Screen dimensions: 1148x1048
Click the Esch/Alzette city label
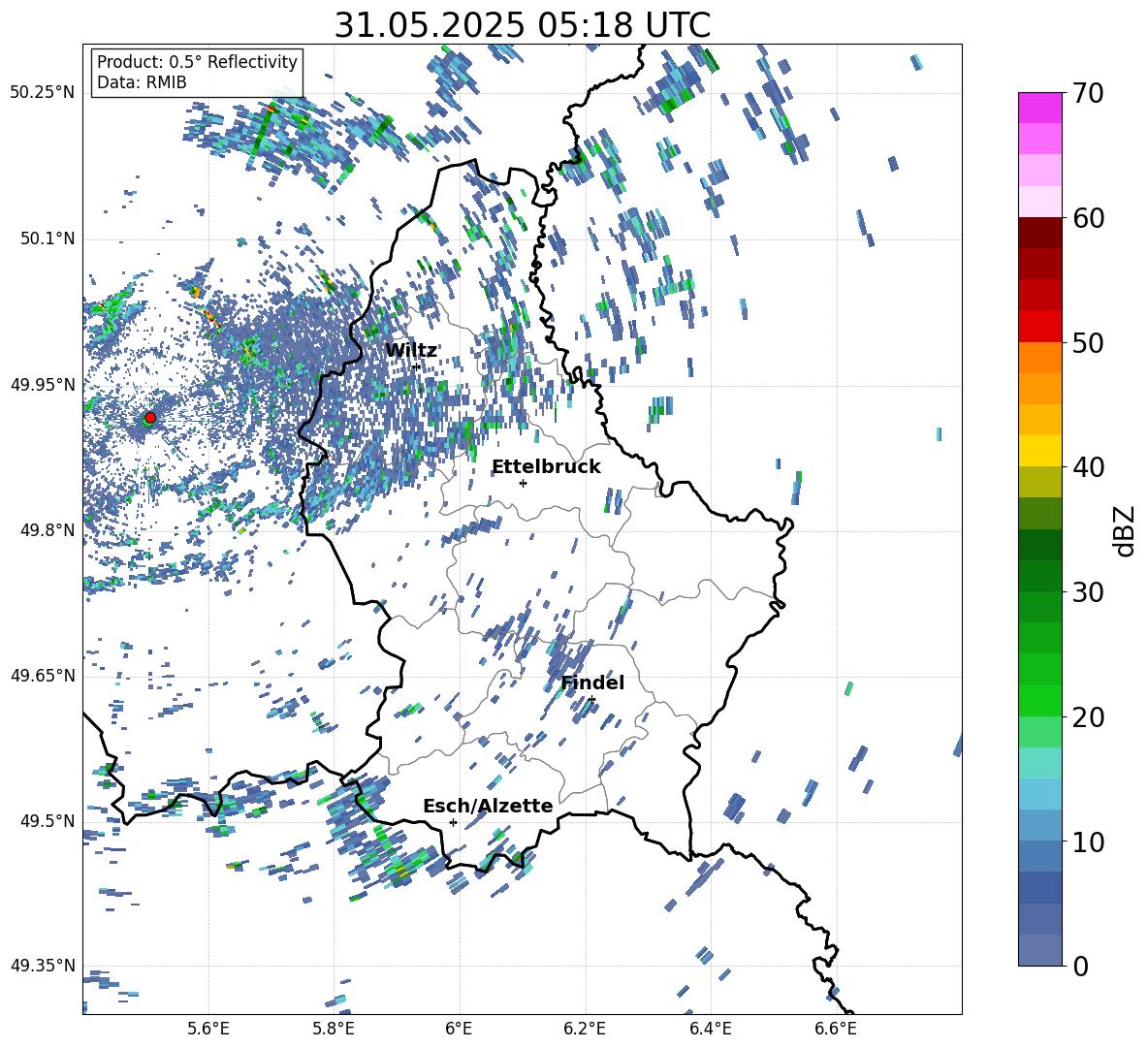click(488, 806)
